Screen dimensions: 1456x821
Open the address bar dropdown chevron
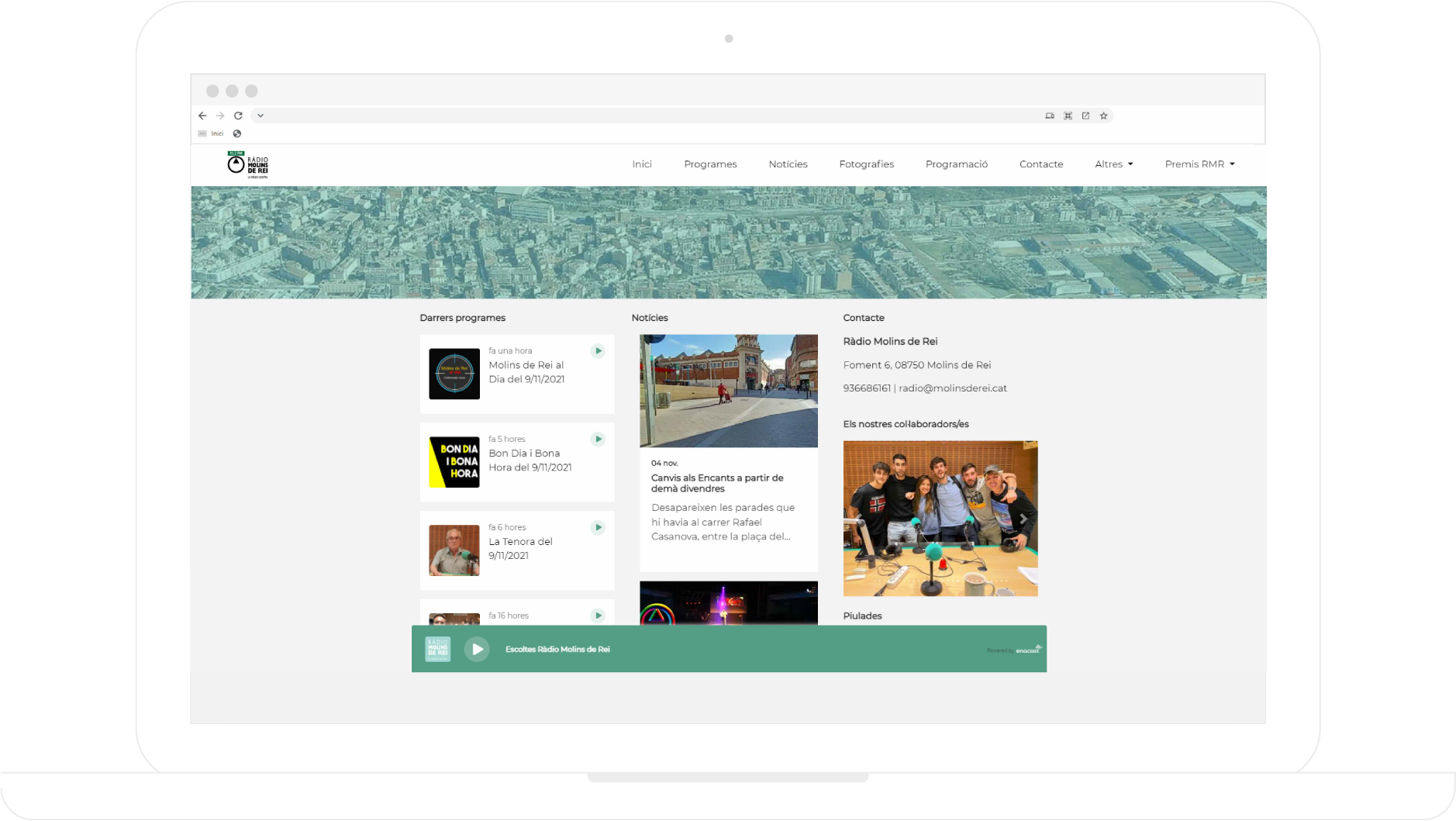pos(260,115)
